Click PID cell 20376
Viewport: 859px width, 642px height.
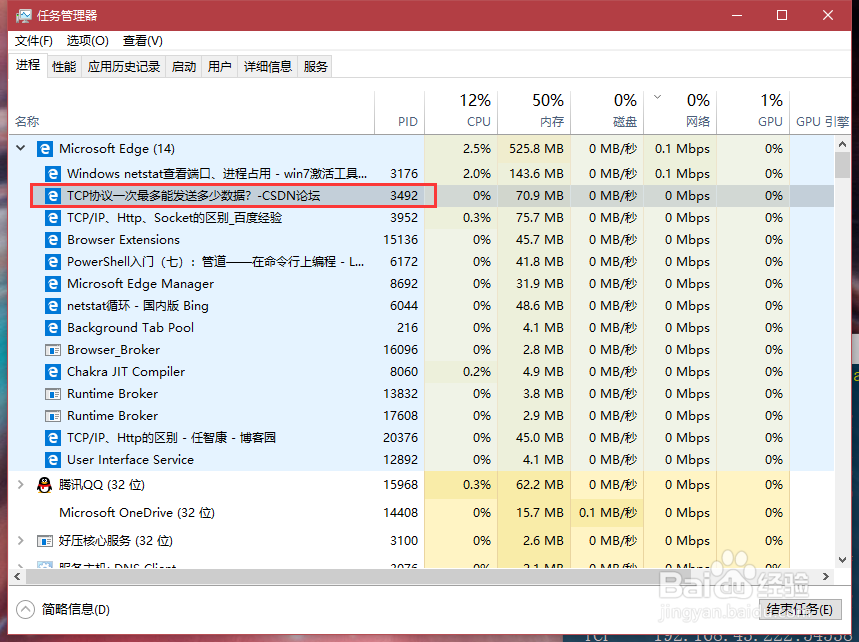[400, 438]
